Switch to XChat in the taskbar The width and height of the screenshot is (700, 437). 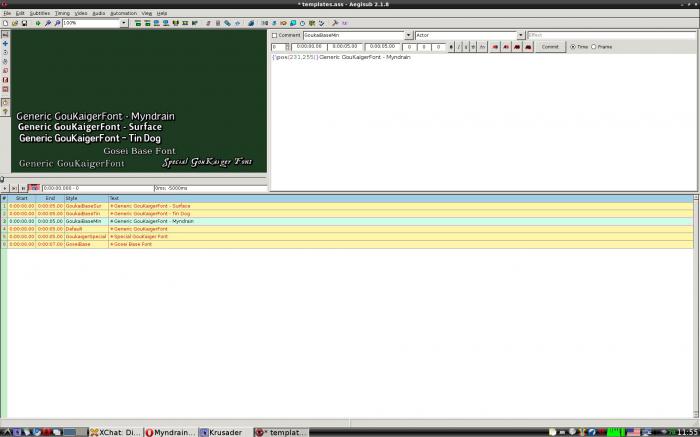(115, 432)
